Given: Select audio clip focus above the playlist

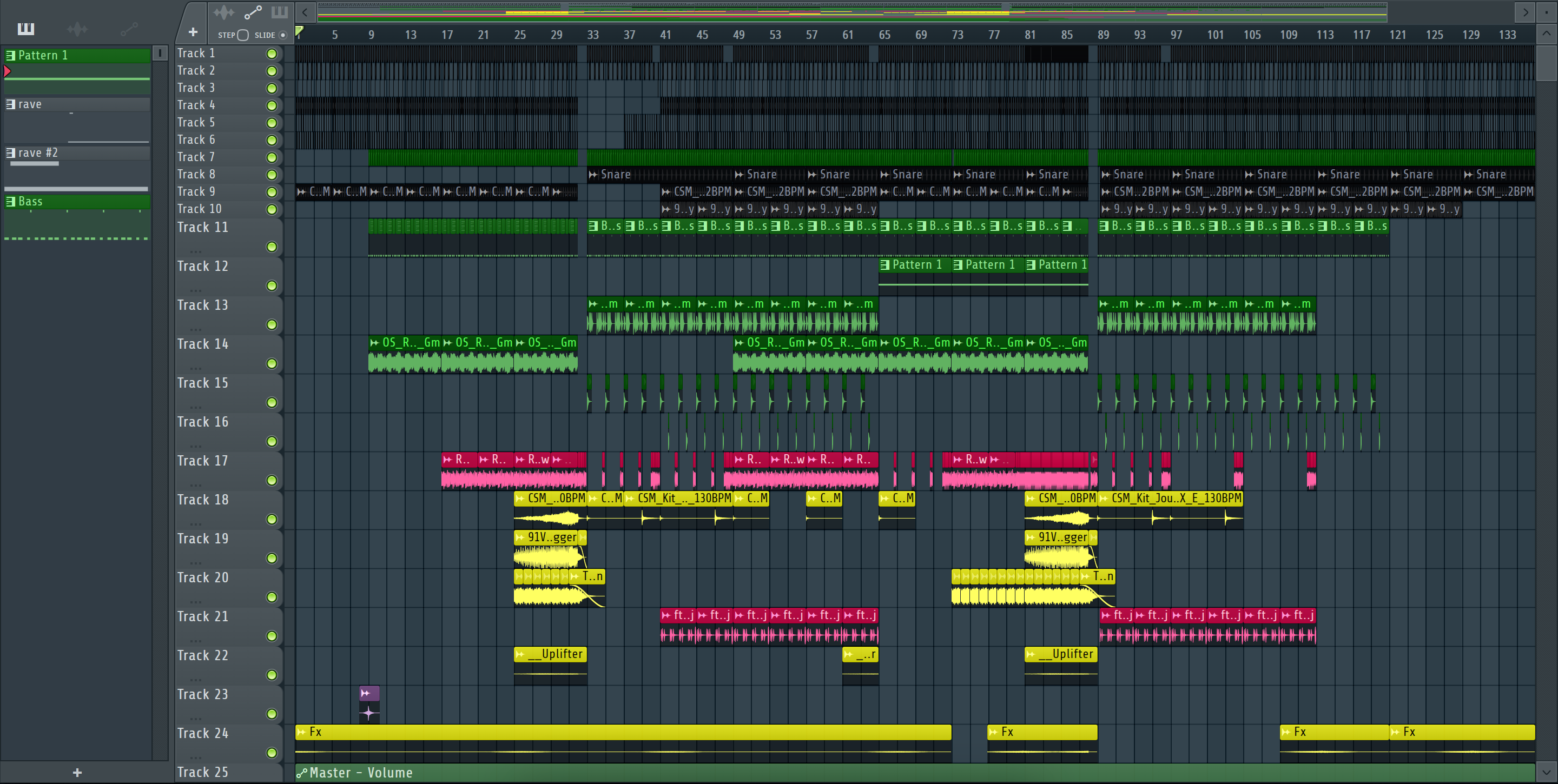Looking at the screenshot, I should click(223, 12).
